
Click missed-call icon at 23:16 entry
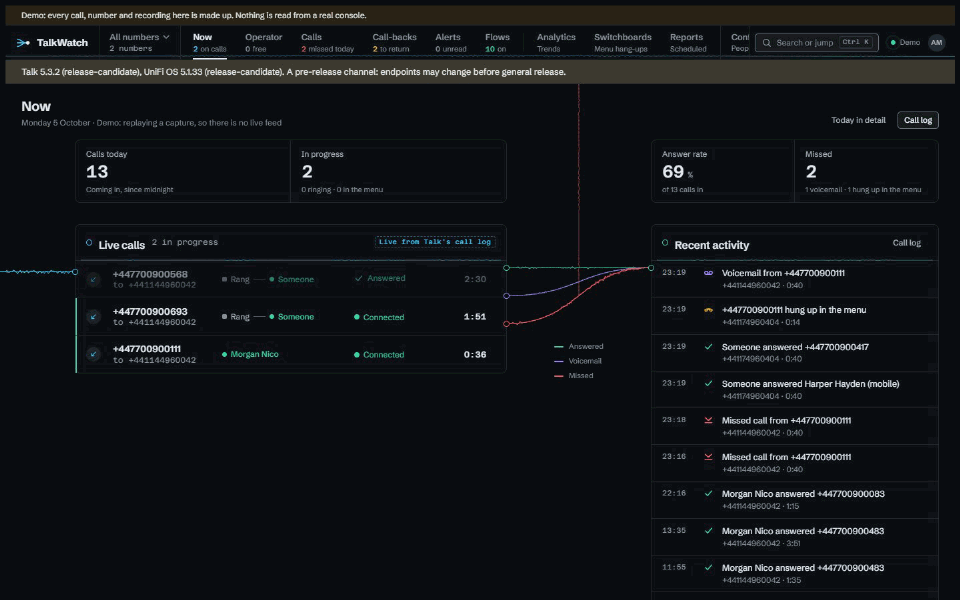[708, 457]
